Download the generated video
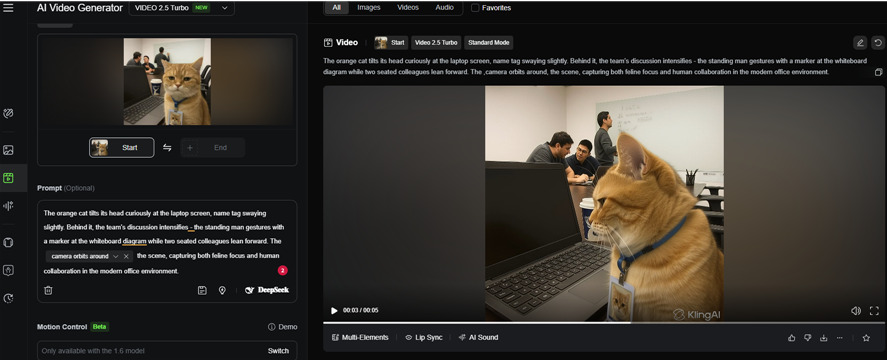The image size is (887, 360). 824,338
